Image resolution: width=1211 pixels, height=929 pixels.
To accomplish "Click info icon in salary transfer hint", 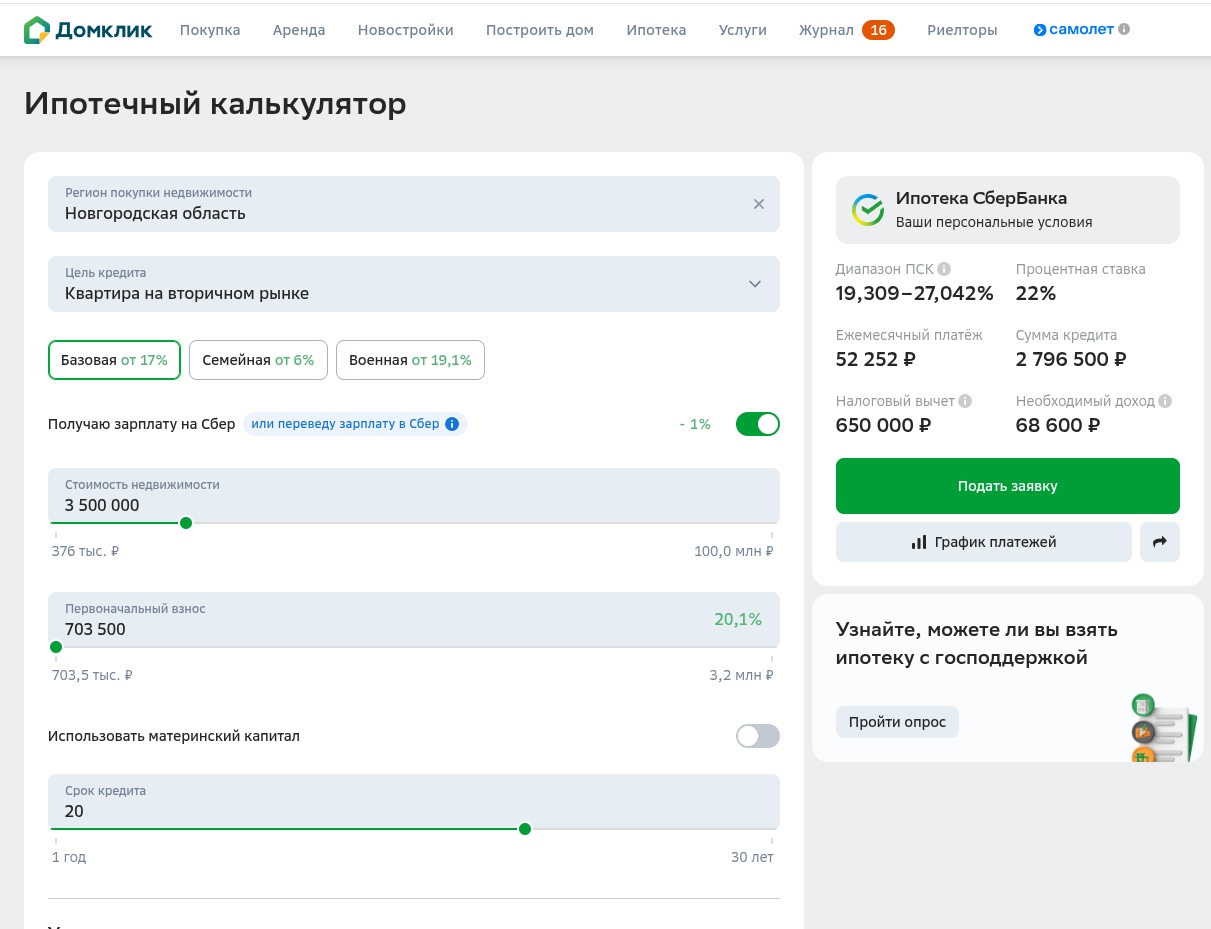I will pos(452,424).
